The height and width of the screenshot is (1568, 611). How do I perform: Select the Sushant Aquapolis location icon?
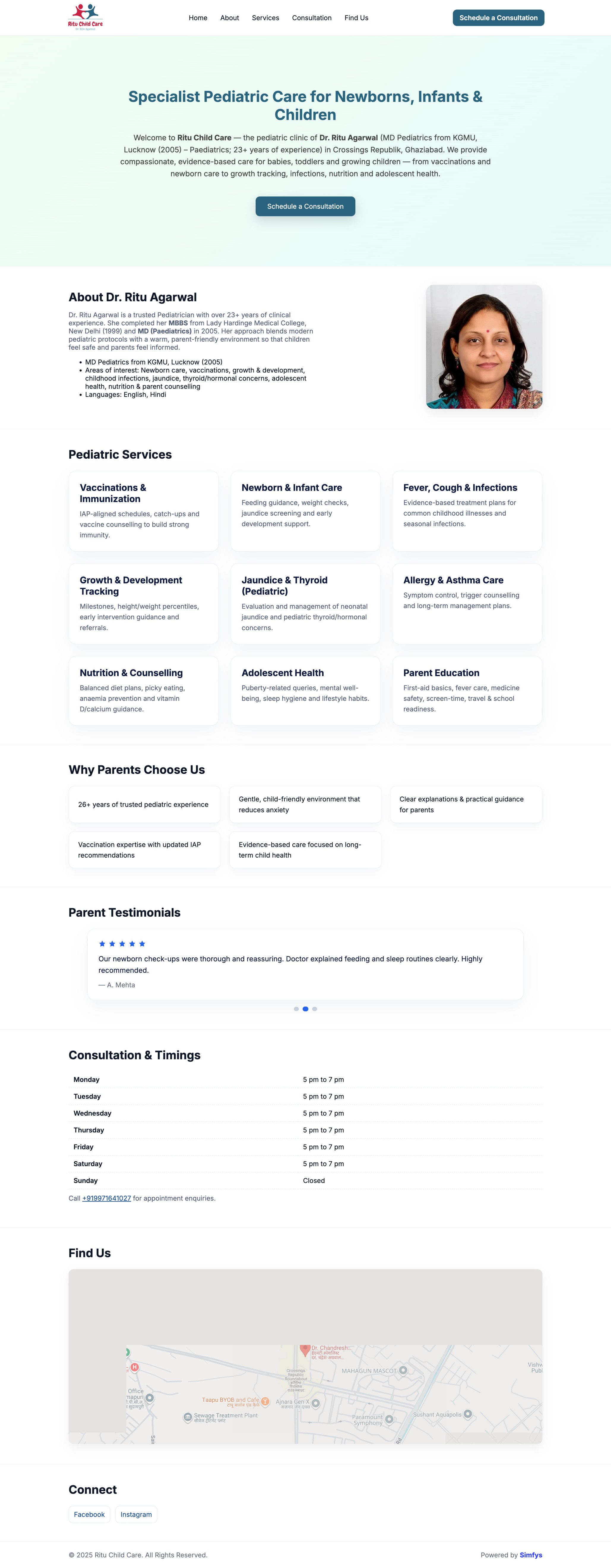tap(468, 1415)
